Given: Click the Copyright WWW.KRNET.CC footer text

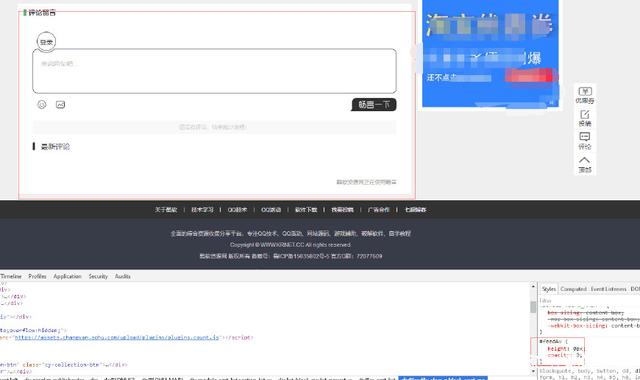Looking at the screenshot, I should click(x=290, y=245).
